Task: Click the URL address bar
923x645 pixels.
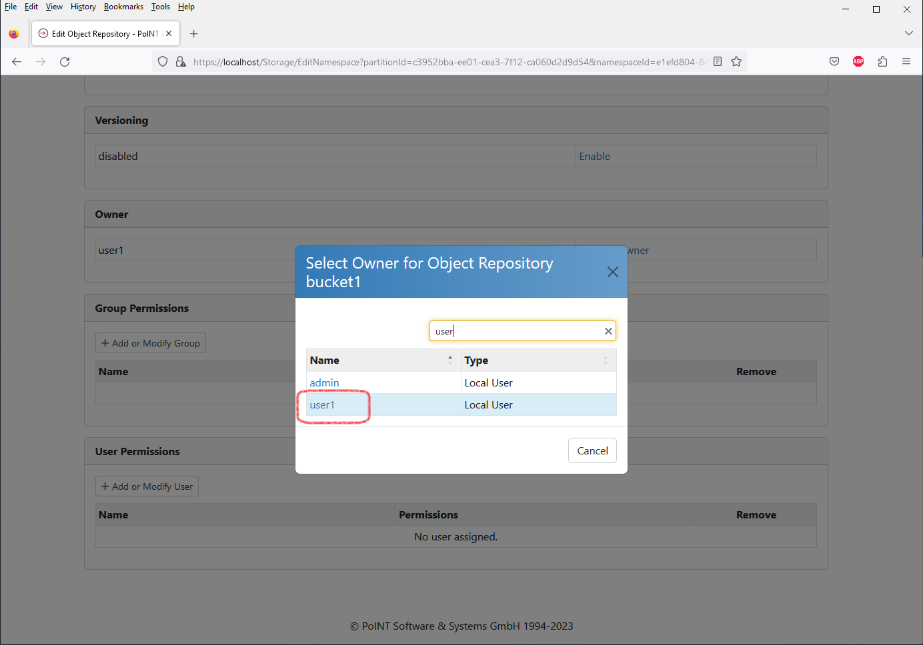Action: (449, 62)
